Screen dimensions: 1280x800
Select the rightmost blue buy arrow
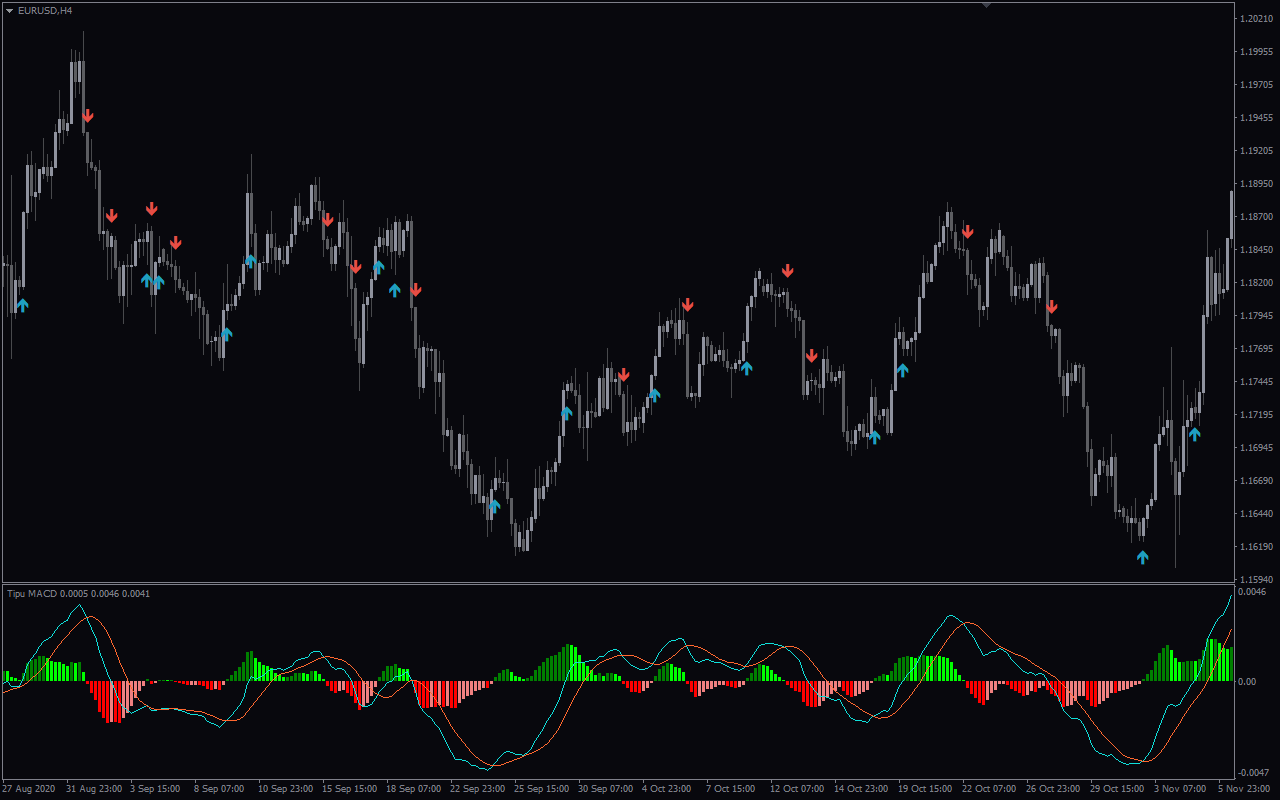click(1194, 434)
